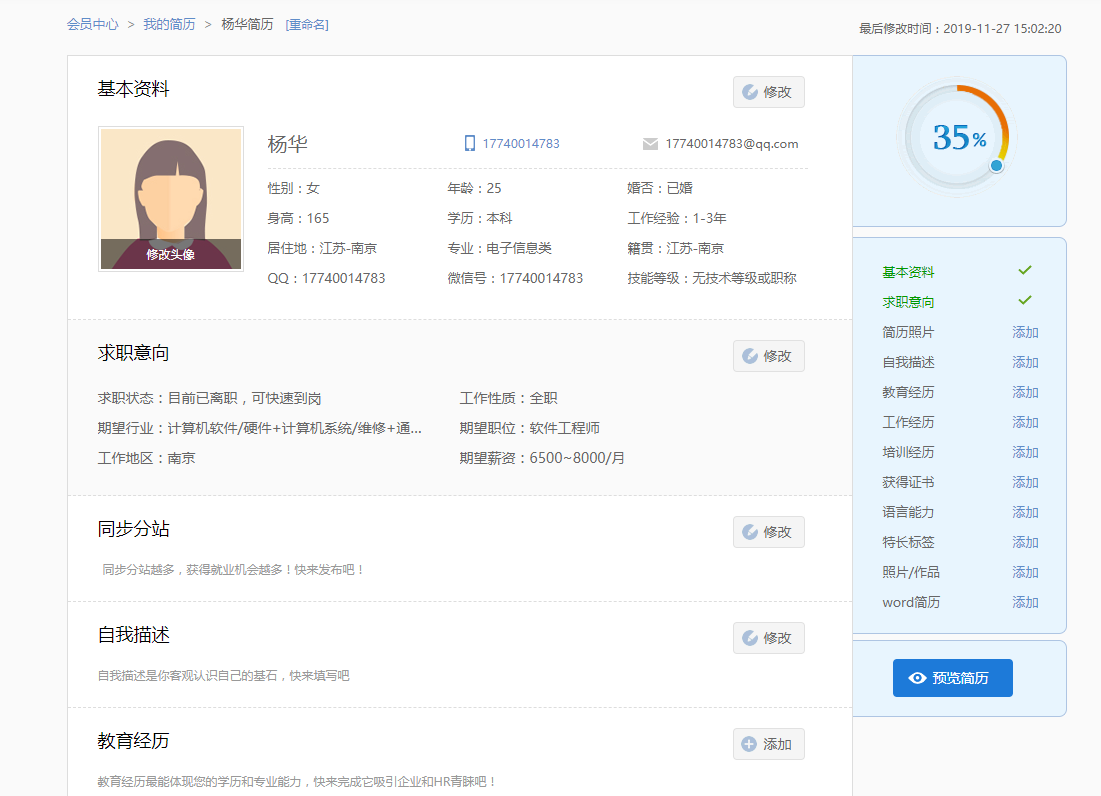The width and height of the screenshot is (1101, 796).
Task: Click the email envelope icon
Action: pos(650,144)
